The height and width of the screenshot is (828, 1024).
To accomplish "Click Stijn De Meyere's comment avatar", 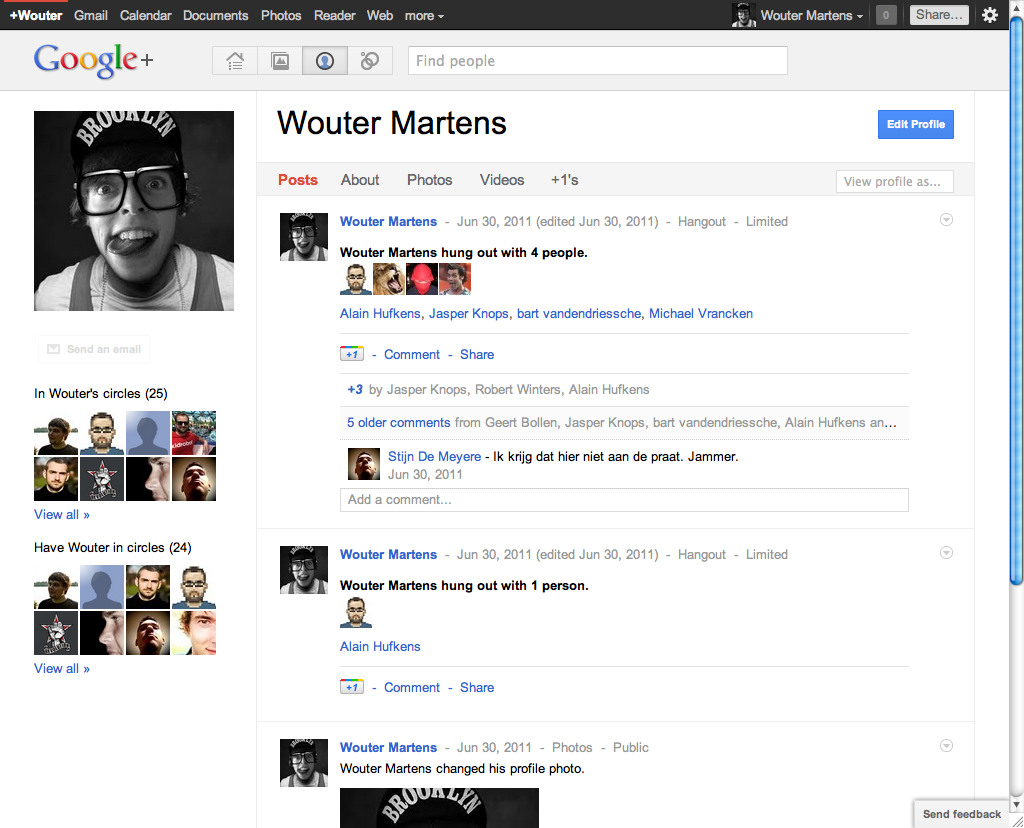I will [x=364, y=464].
